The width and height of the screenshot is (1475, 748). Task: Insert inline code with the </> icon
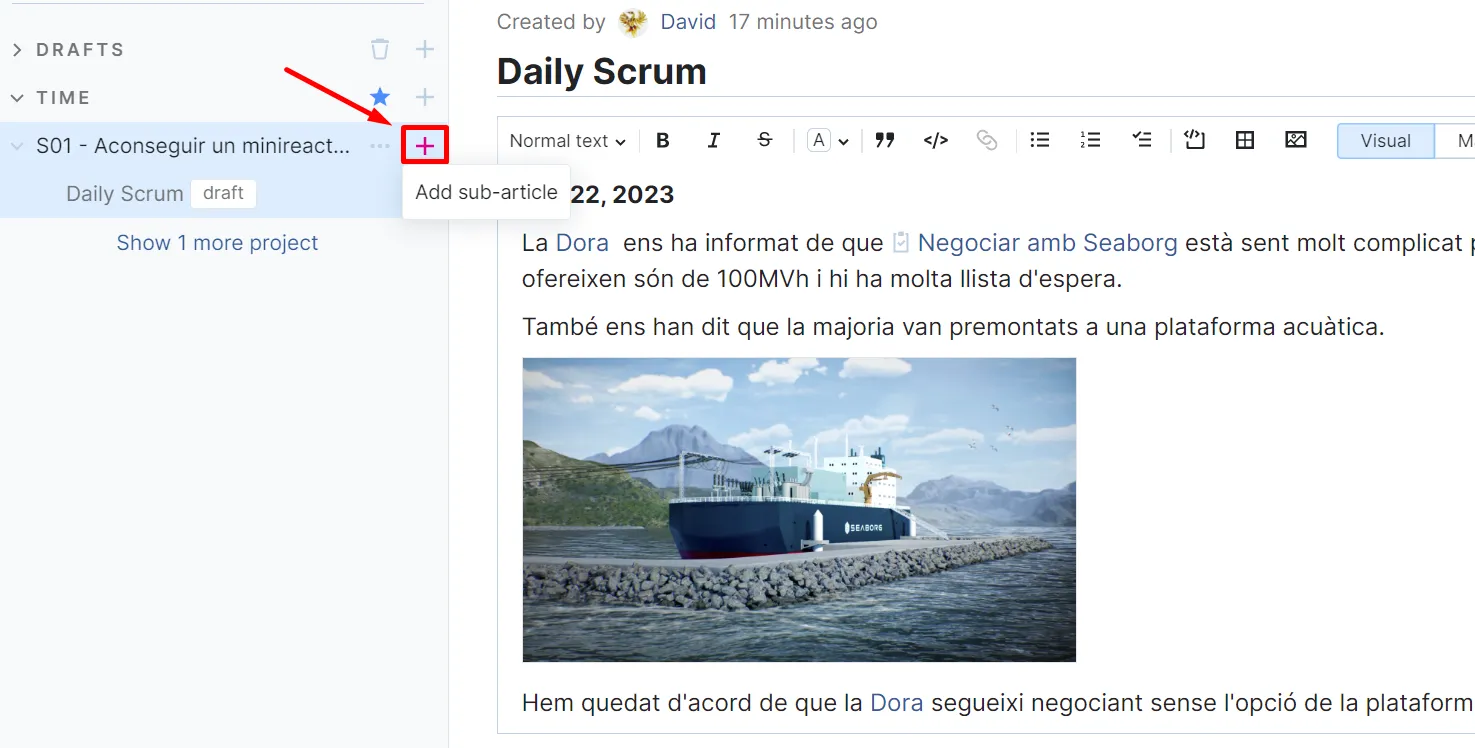coord(935,141)
